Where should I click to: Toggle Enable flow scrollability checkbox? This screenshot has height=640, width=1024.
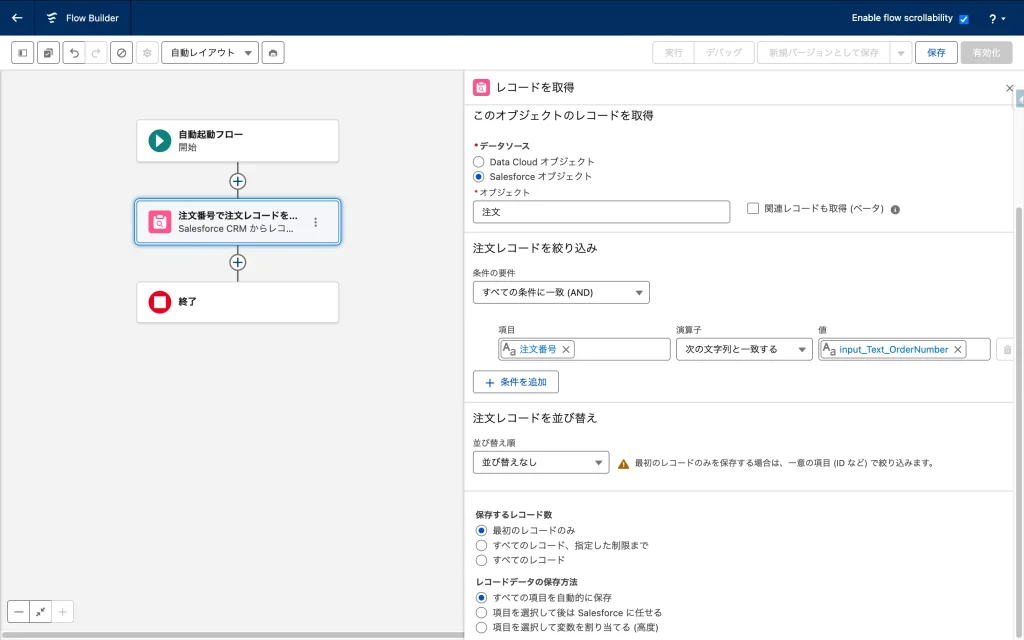(964, 19)
